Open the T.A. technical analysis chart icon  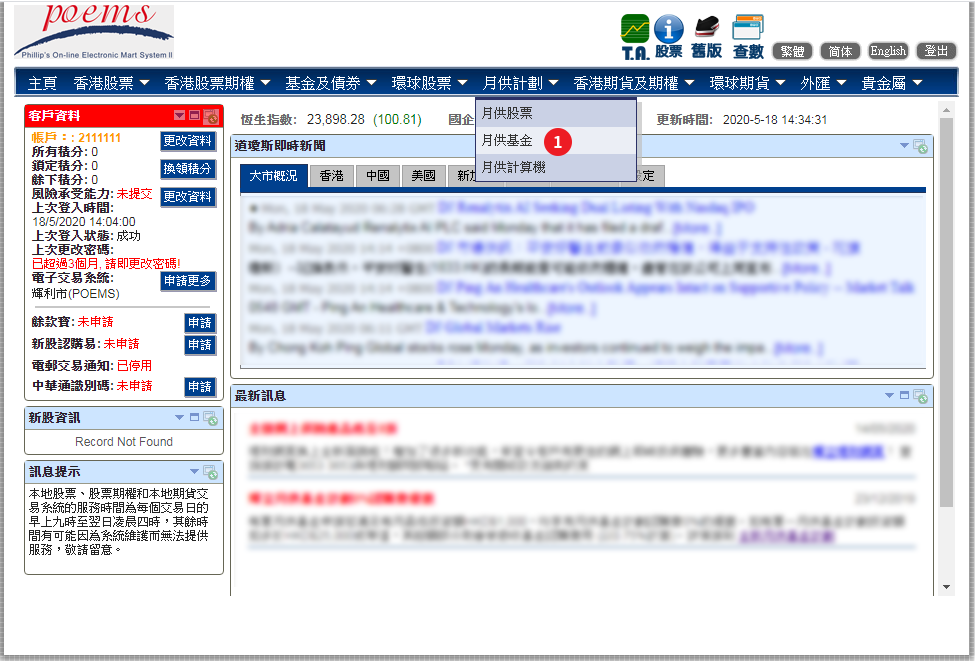click(x=635, y=36)
